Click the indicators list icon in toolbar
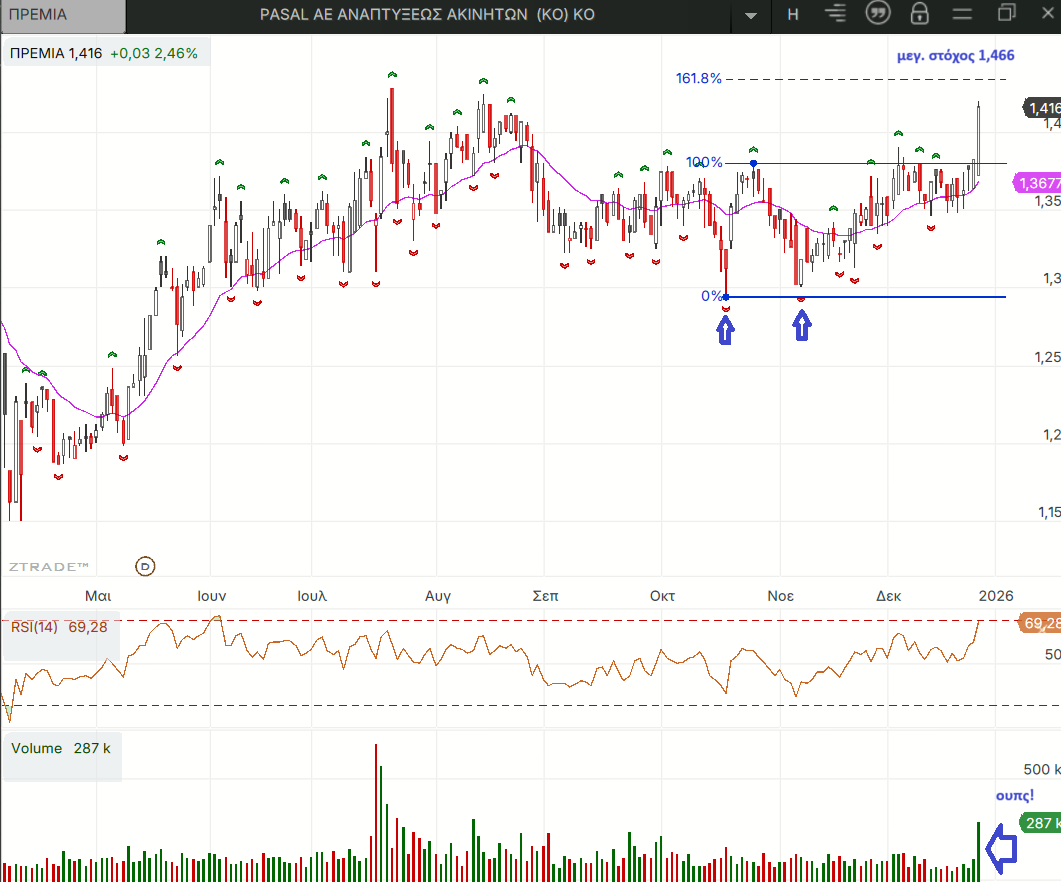This screenshot has width=1061, height=882. (x=838, y=14)
